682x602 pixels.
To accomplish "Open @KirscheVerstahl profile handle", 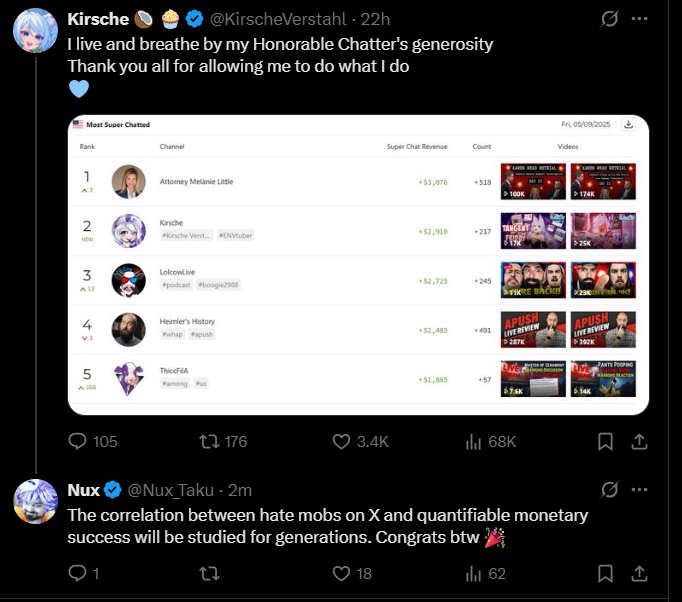I will (x=278, y=19).
